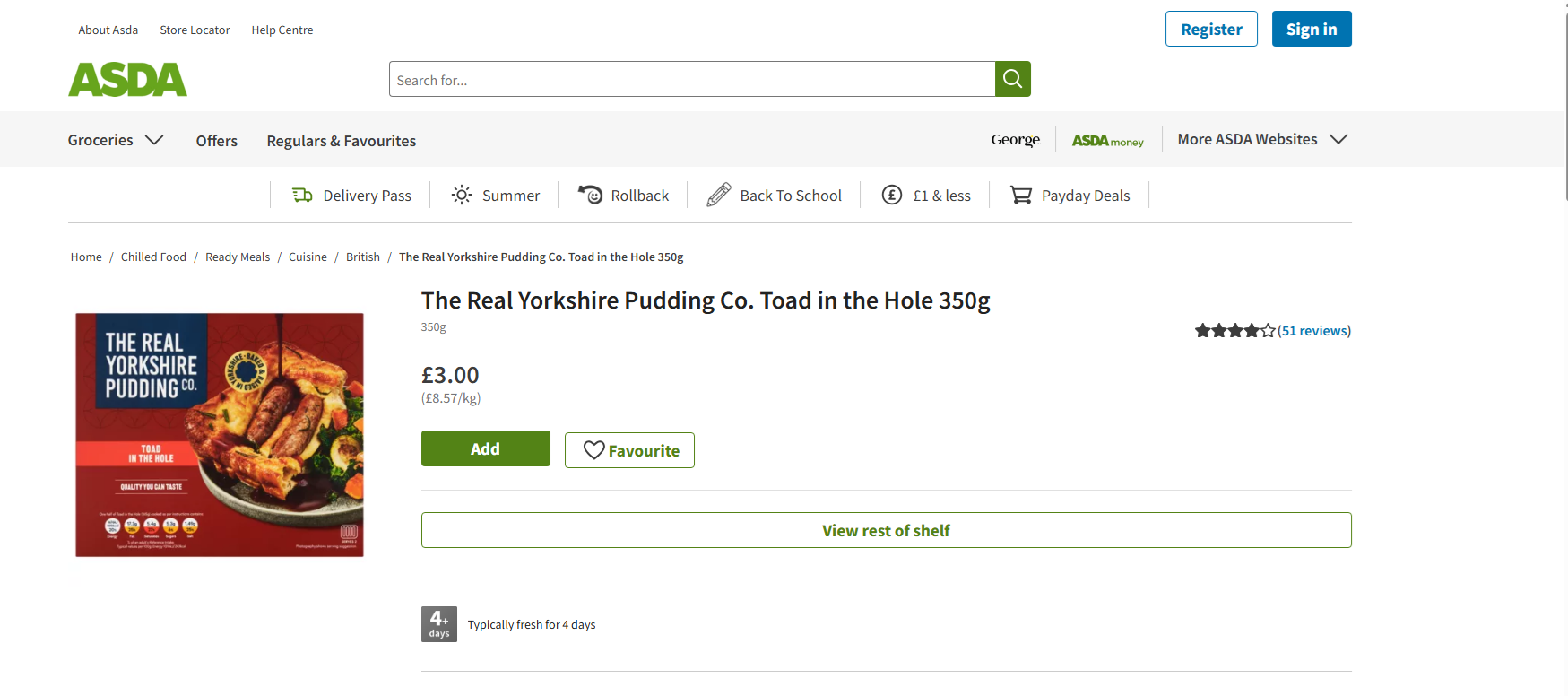The height and width of the screenshot is (696, 1568).
Task: Click the Payday Deals trolley icon
Action: pyautogui.click(x=1021, y=195)
